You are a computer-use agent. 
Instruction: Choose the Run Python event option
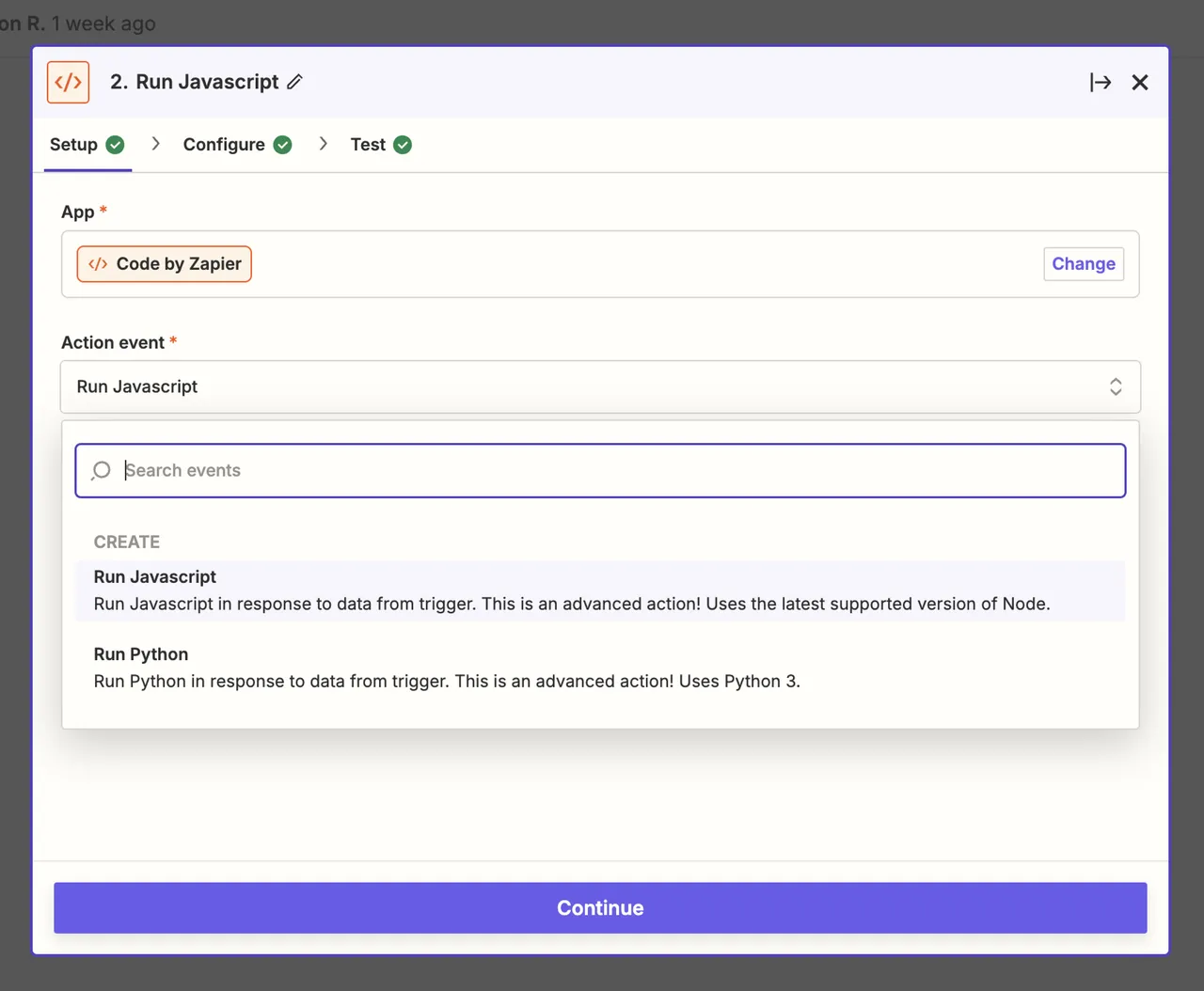pos(600,668)
